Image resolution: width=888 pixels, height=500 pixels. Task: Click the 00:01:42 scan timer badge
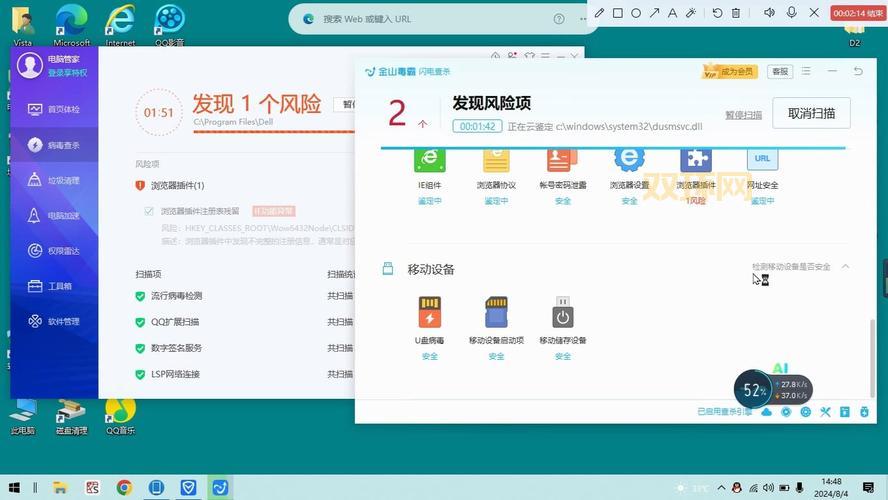(477, 126)
